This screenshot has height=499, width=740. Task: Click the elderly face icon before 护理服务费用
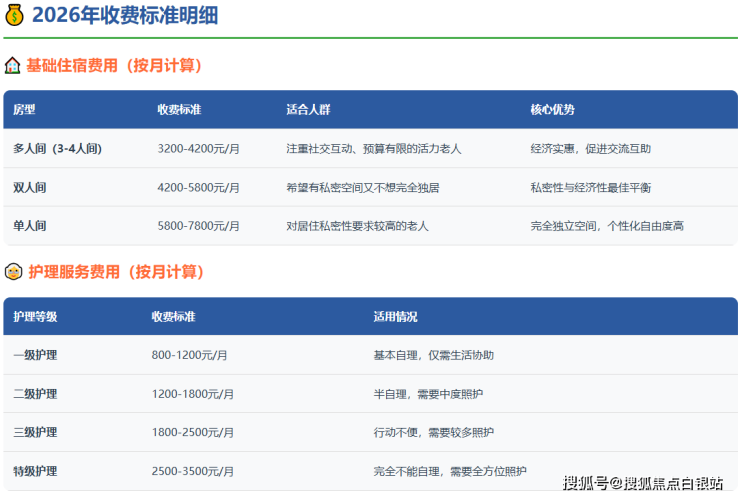(13, 272)
